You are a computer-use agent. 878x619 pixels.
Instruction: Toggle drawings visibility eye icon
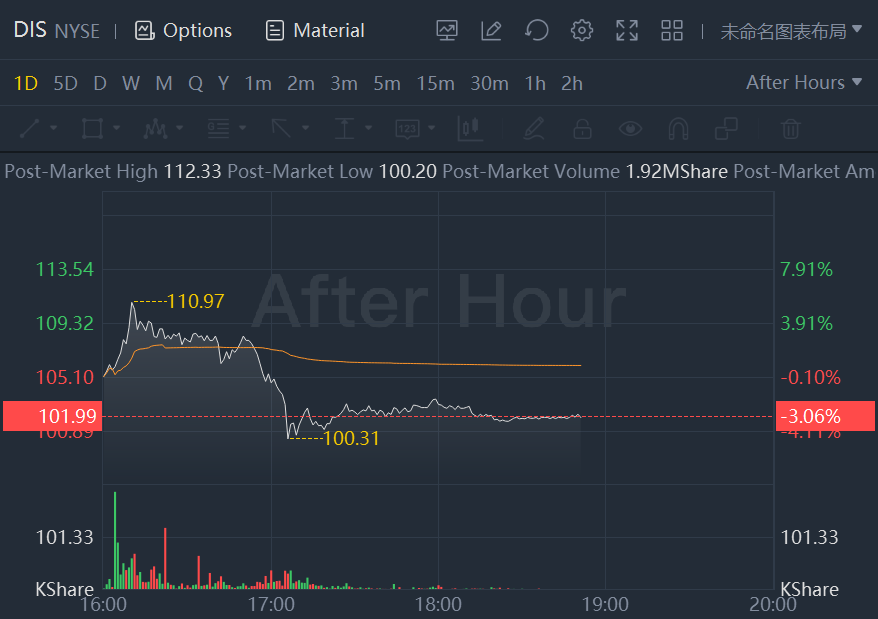(630, 128)
